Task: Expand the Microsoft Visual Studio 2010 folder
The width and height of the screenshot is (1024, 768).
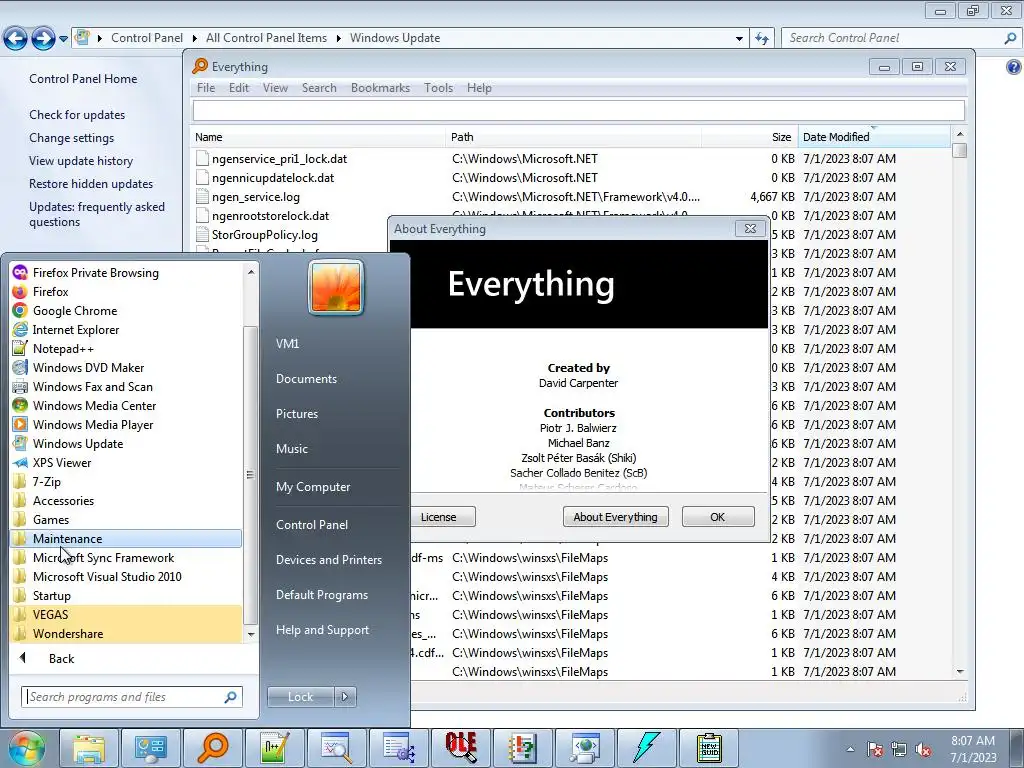Action: [107, 576]
